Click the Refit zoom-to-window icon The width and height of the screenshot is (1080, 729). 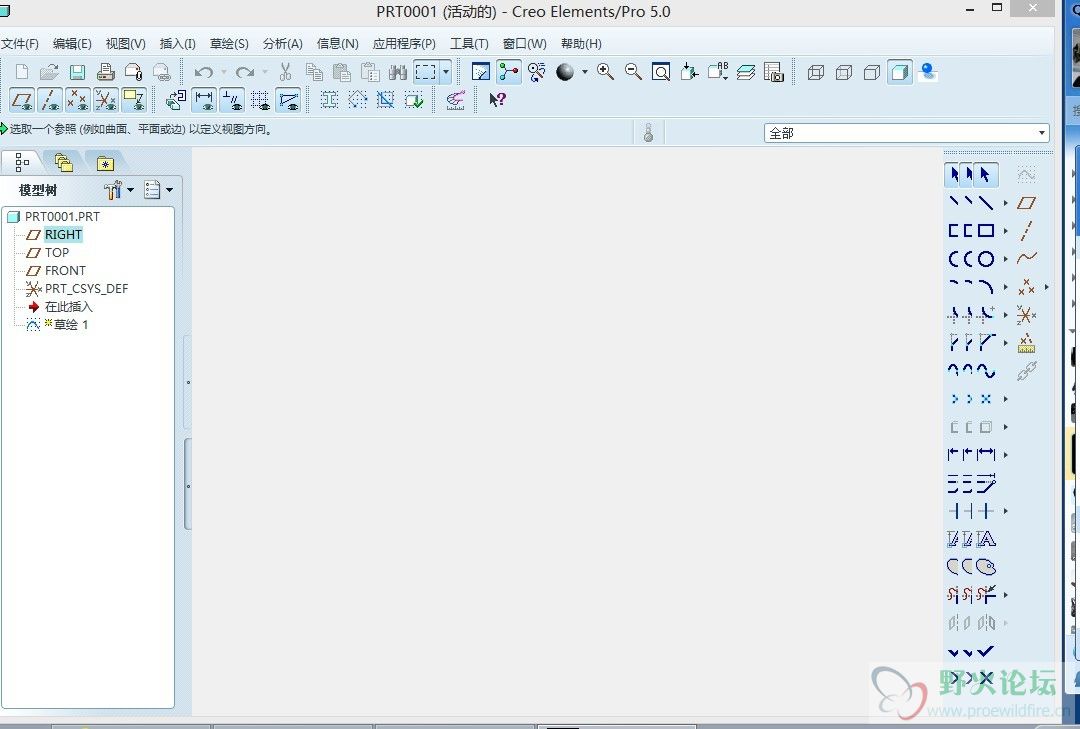tap(661, 72)
